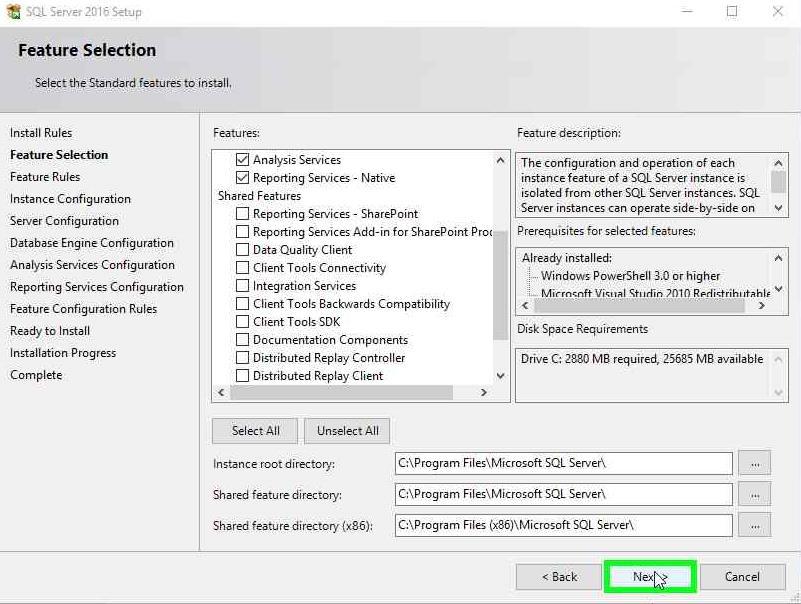The image size is (801, 604).
Task: Click the SQL Server Setup title bar icon
Action: click(13, 11)
